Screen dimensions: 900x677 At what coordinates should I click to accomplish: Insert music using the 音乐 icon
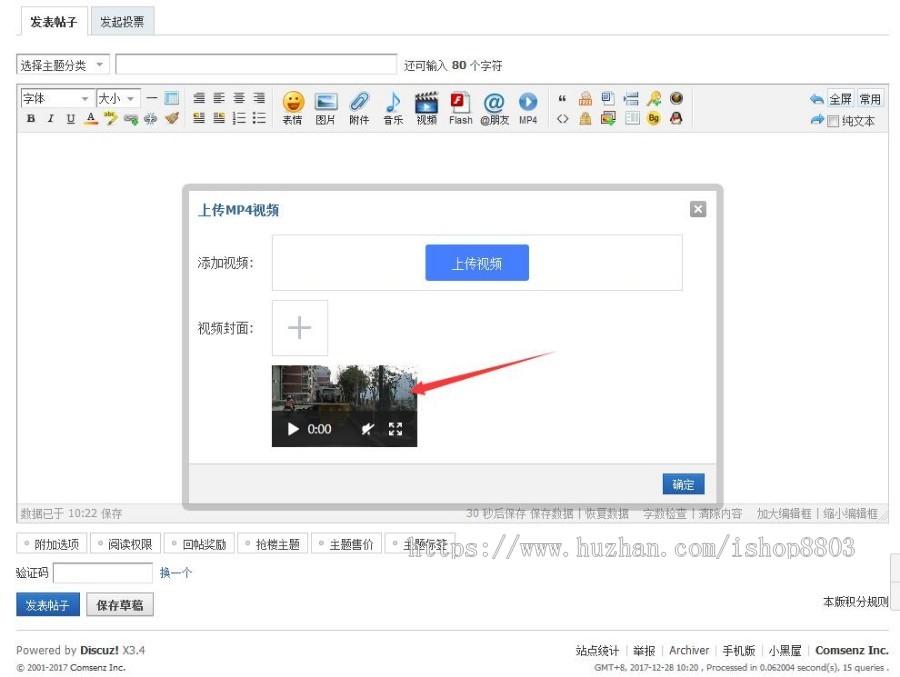click(393, 104)
